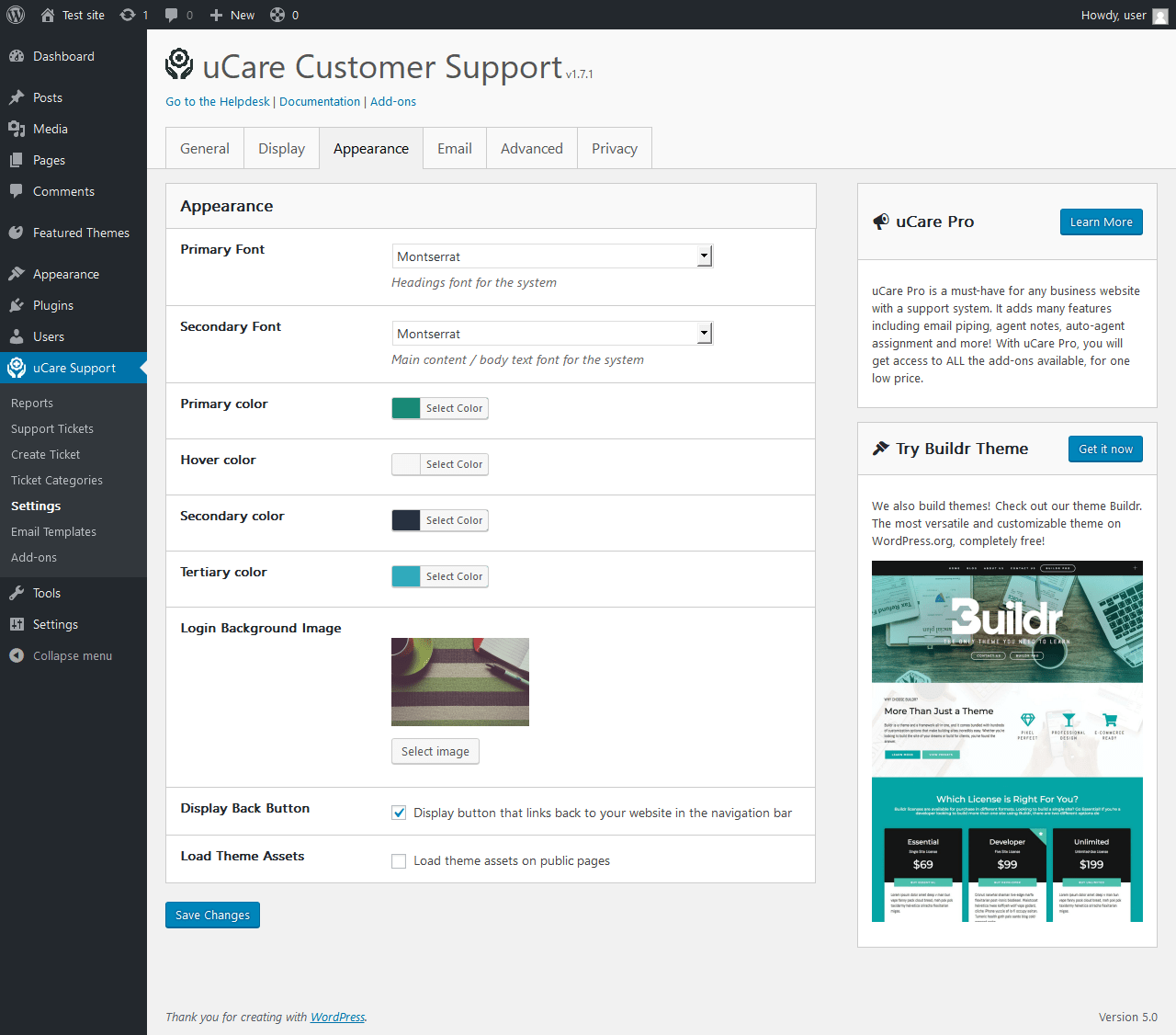Switch to the Email tab
Image resolution: width=1176 pixels, height=1035 pixels.
(455, 149)
